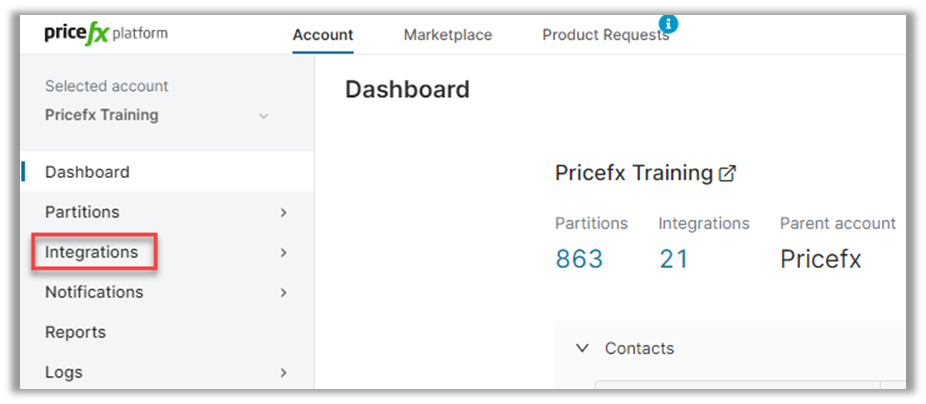
Task: Expand the Partitions menu arrow
Action: (x=283, y=213)
